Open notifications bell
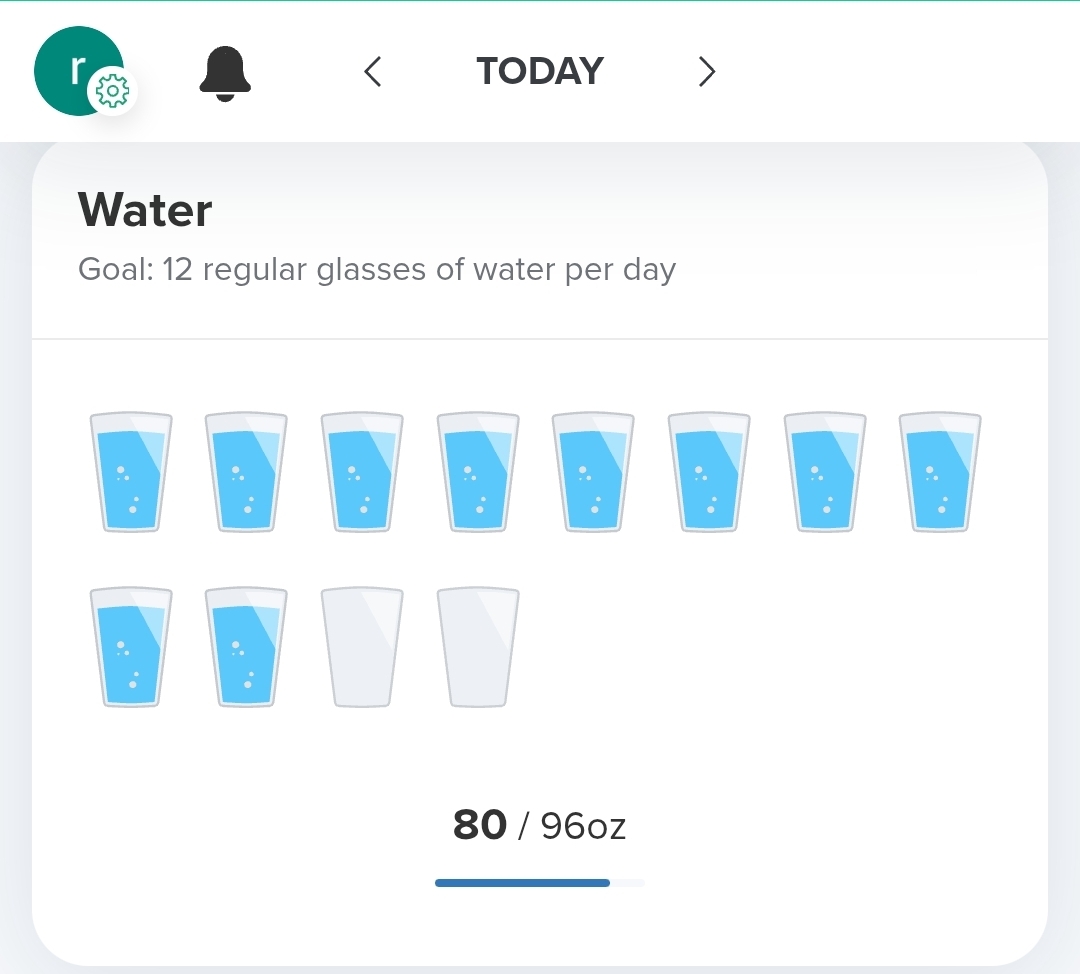The width and height of the screenshot is (1080, 974). coord(225,74)
